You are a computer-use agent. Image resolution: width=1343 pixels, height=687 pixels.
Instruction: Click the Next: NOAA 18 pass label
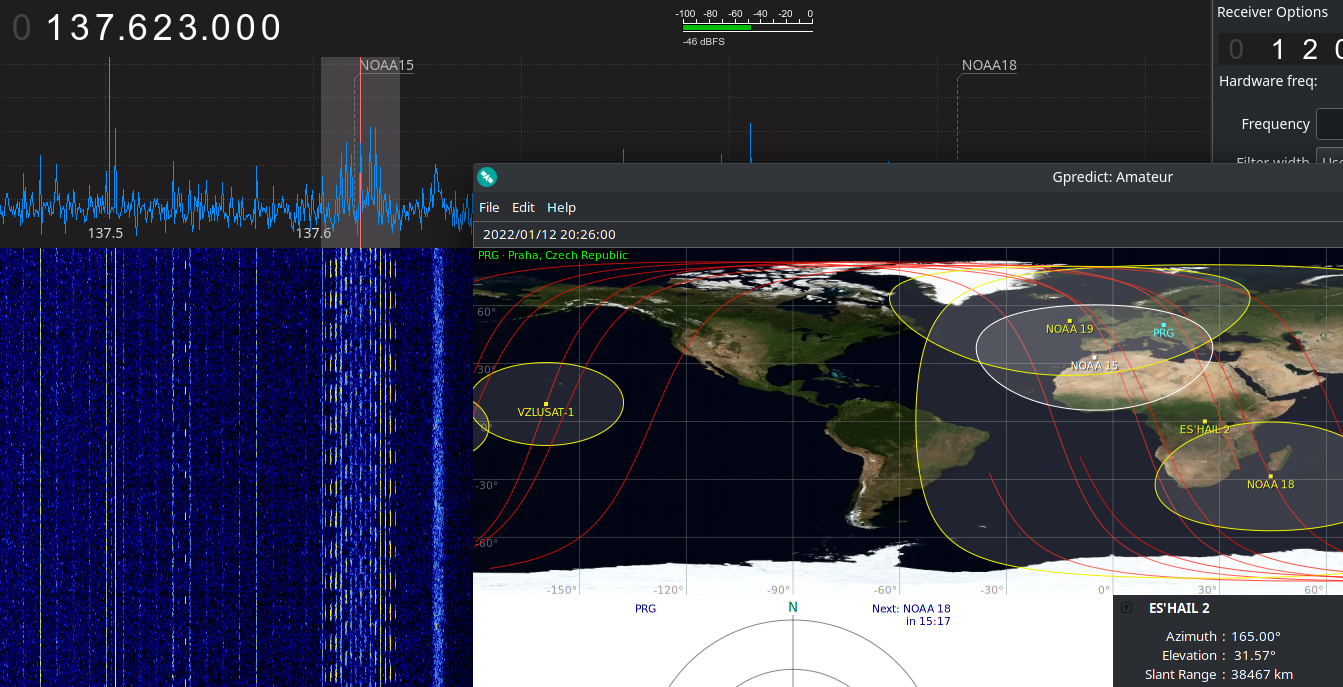910,614
